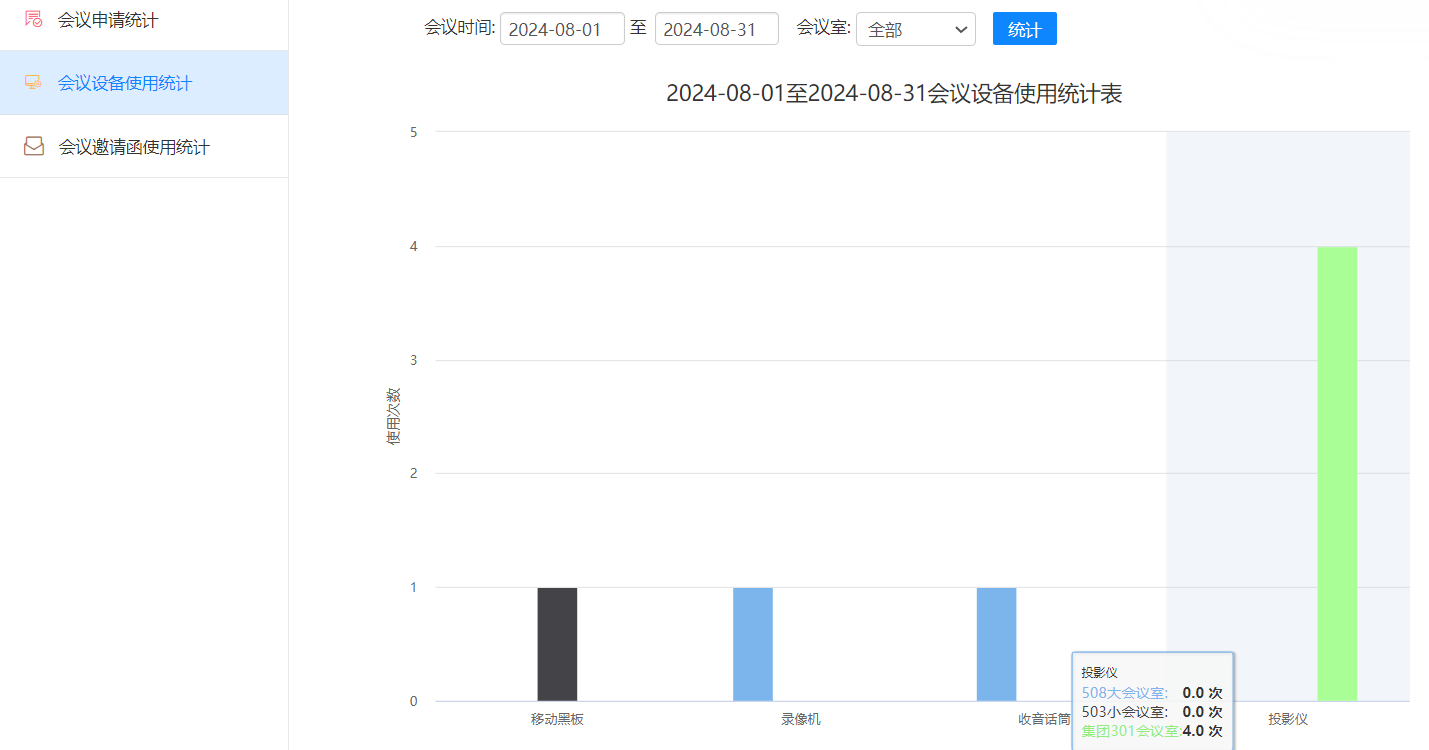
Task: Click the 使用次数 y-axis label
Action: pyautogui.click(x=393, y=416)
